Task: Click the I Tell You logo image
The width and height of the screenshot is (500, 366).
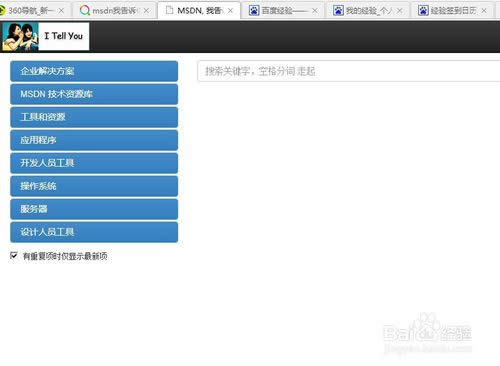Action: coord(20,36)
